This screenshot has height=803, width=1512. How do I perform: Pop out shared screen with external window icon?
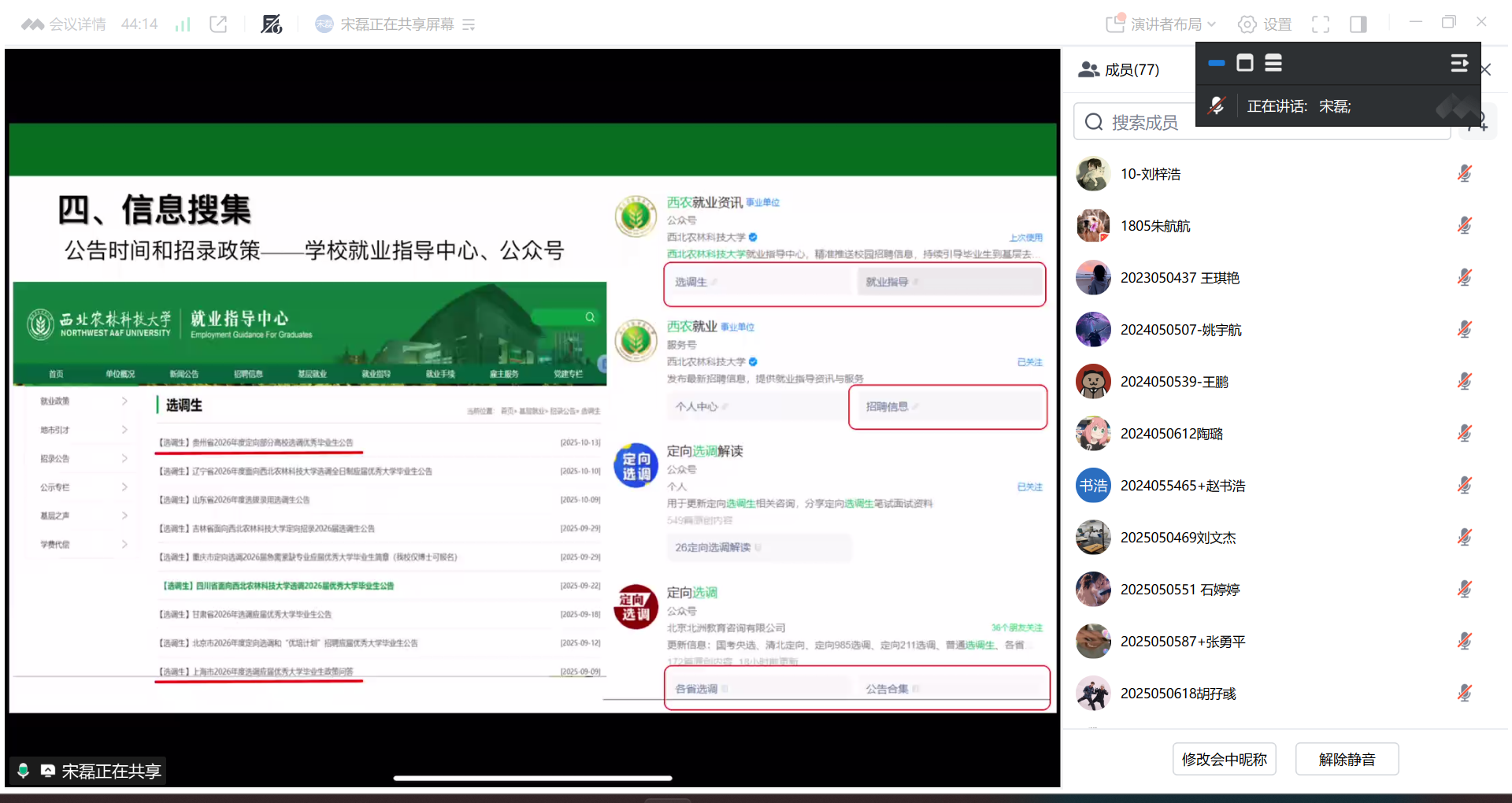tap(218, 24)
